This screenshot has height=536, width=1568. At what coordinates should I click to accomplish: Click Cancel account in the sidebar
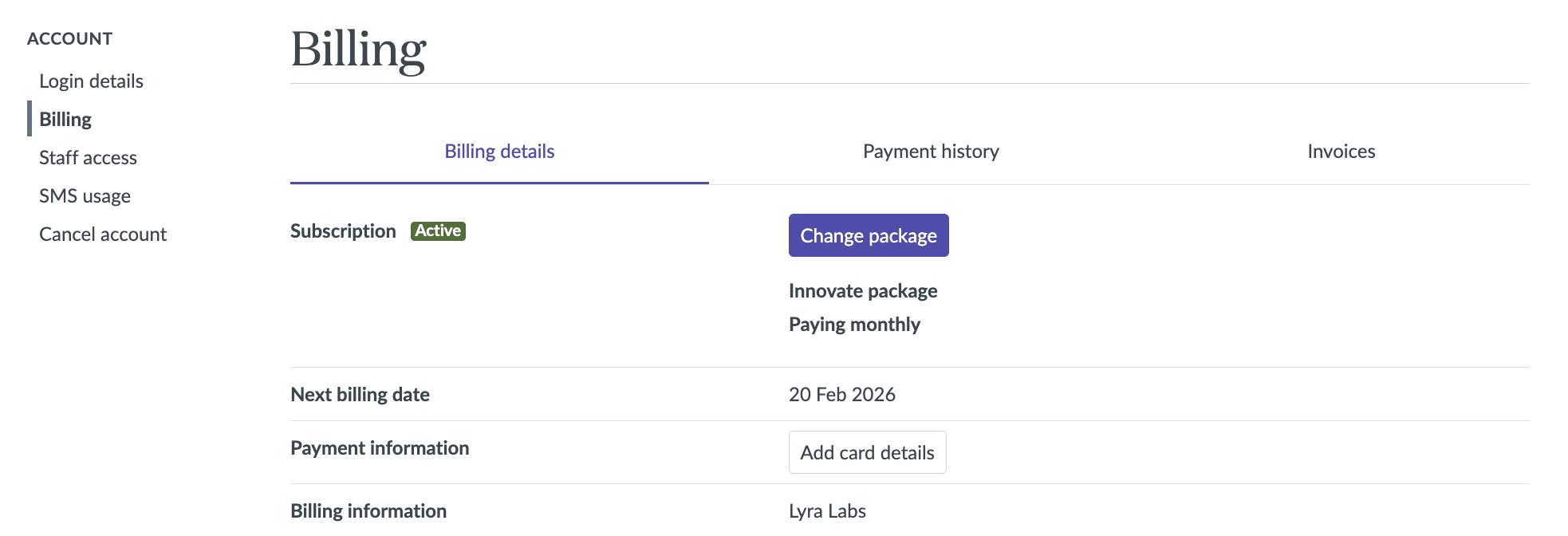coord(103,235)
